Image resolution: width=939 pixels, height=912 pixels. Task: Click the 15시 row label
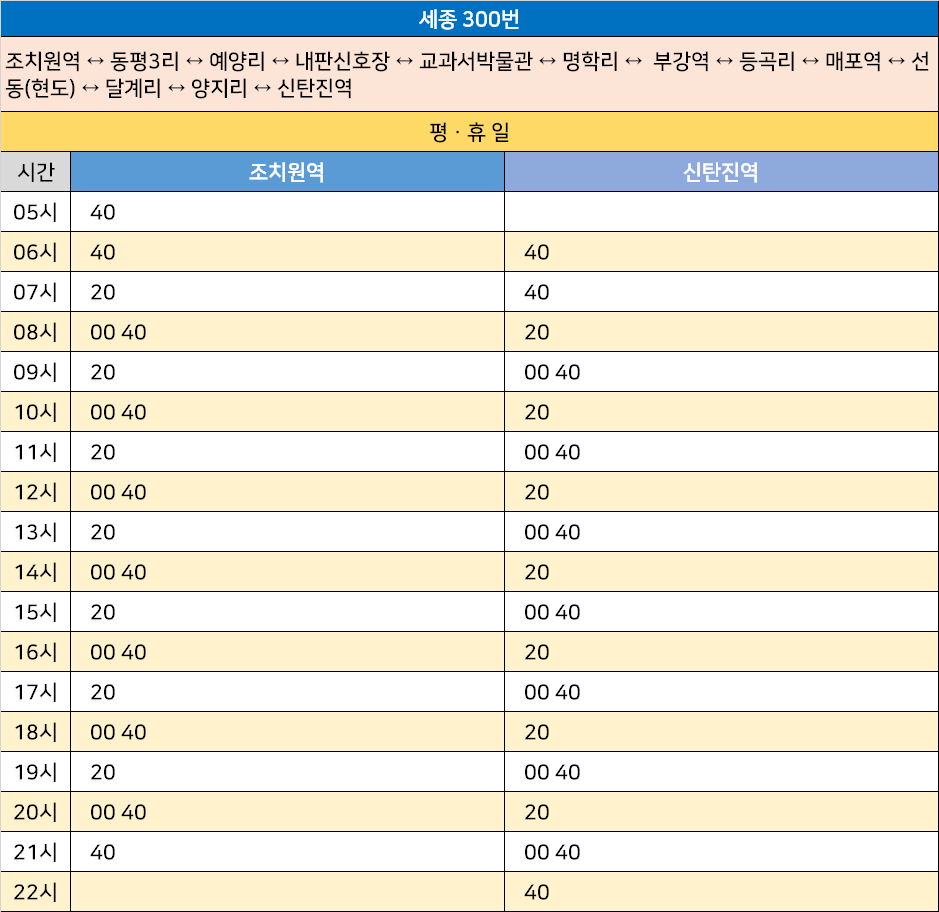[x=35, y=612]
